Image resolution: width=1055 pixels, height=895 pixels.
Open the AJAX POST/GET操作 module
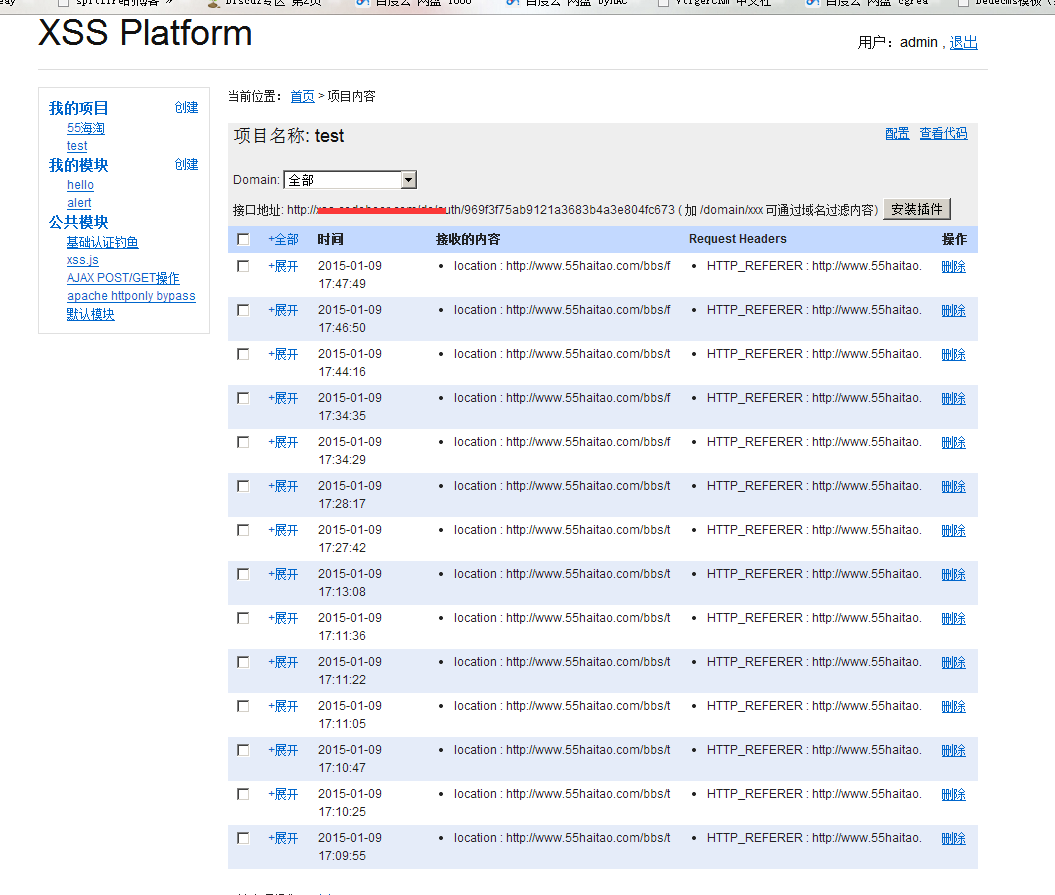point(123,278)
